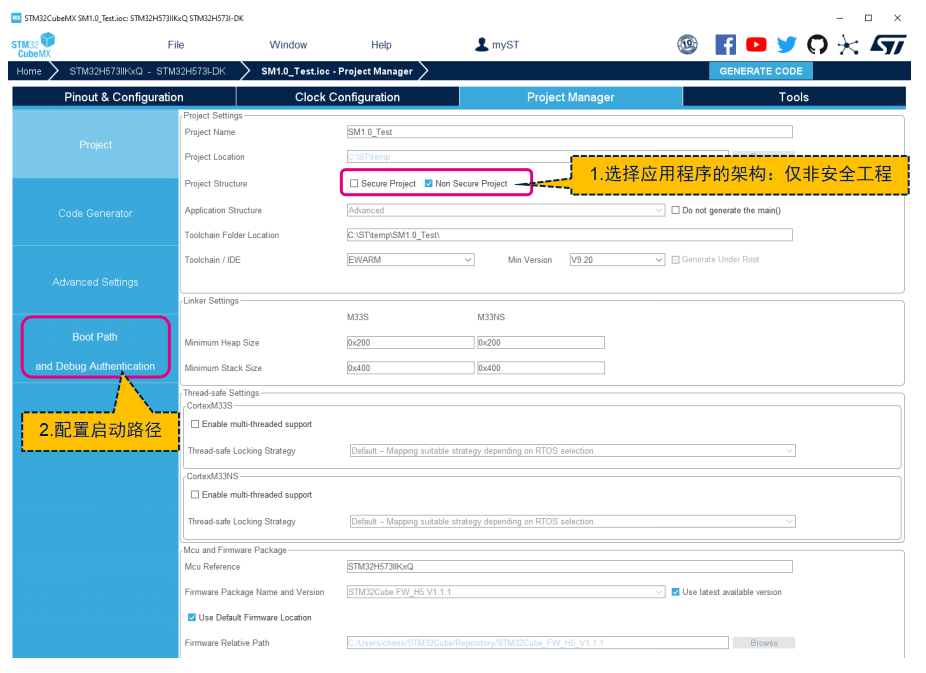Screen dimensions: 926x673
Task: Go to Home breadcrumb
Action: tap(29, 71)
